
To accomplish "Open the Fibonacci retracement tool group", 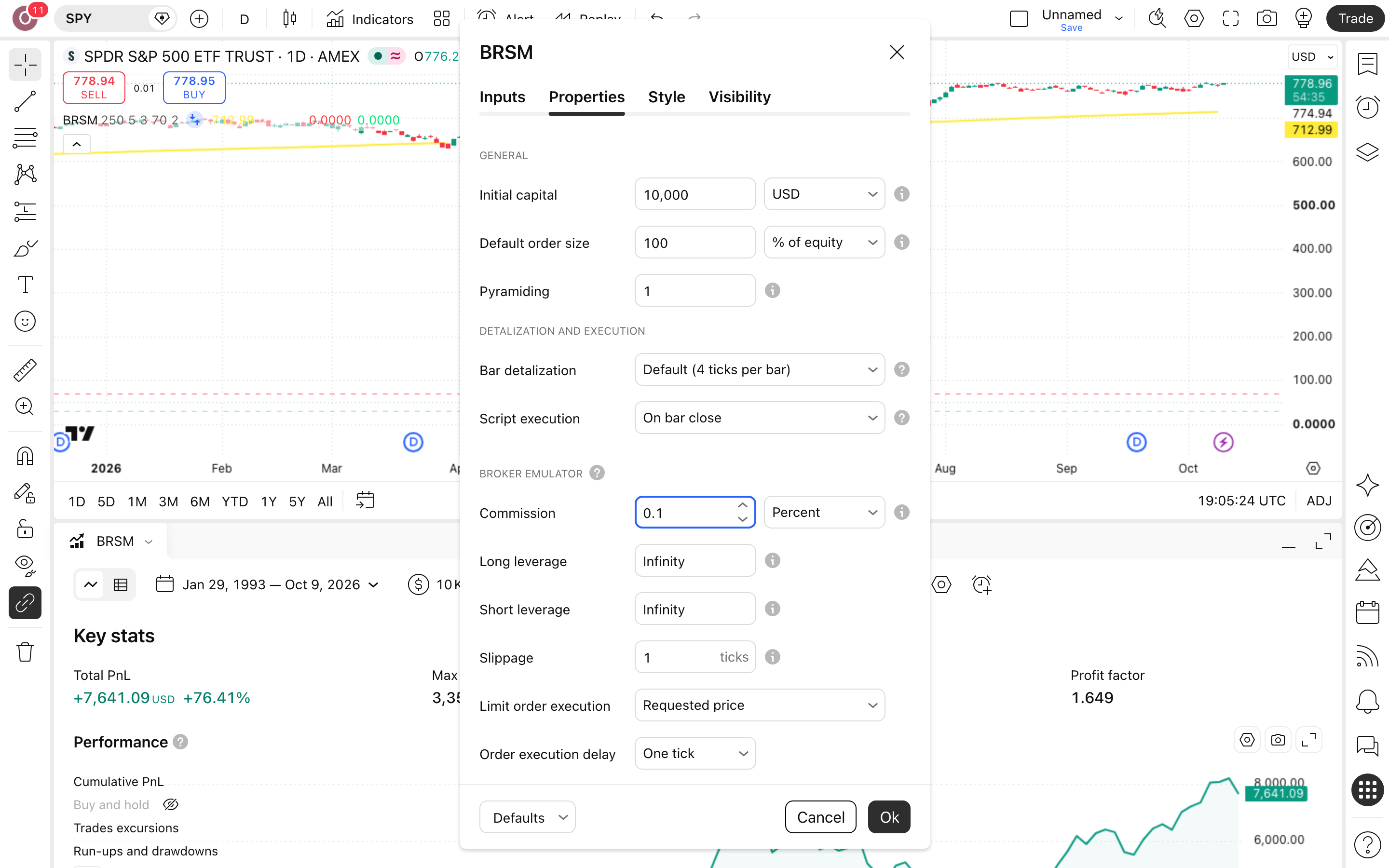I will [25, 138].
